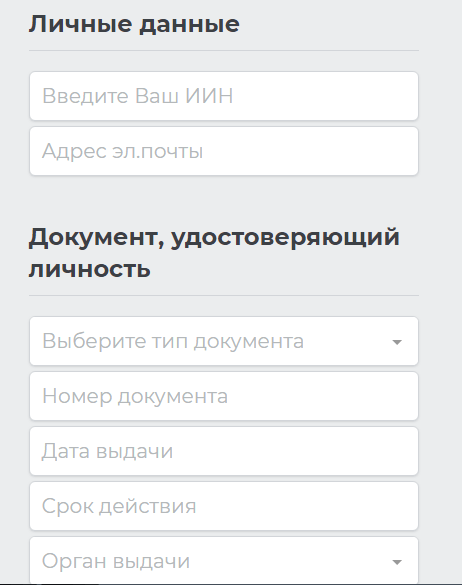Click the divider line under Личные данные

(x=224, y=50)
